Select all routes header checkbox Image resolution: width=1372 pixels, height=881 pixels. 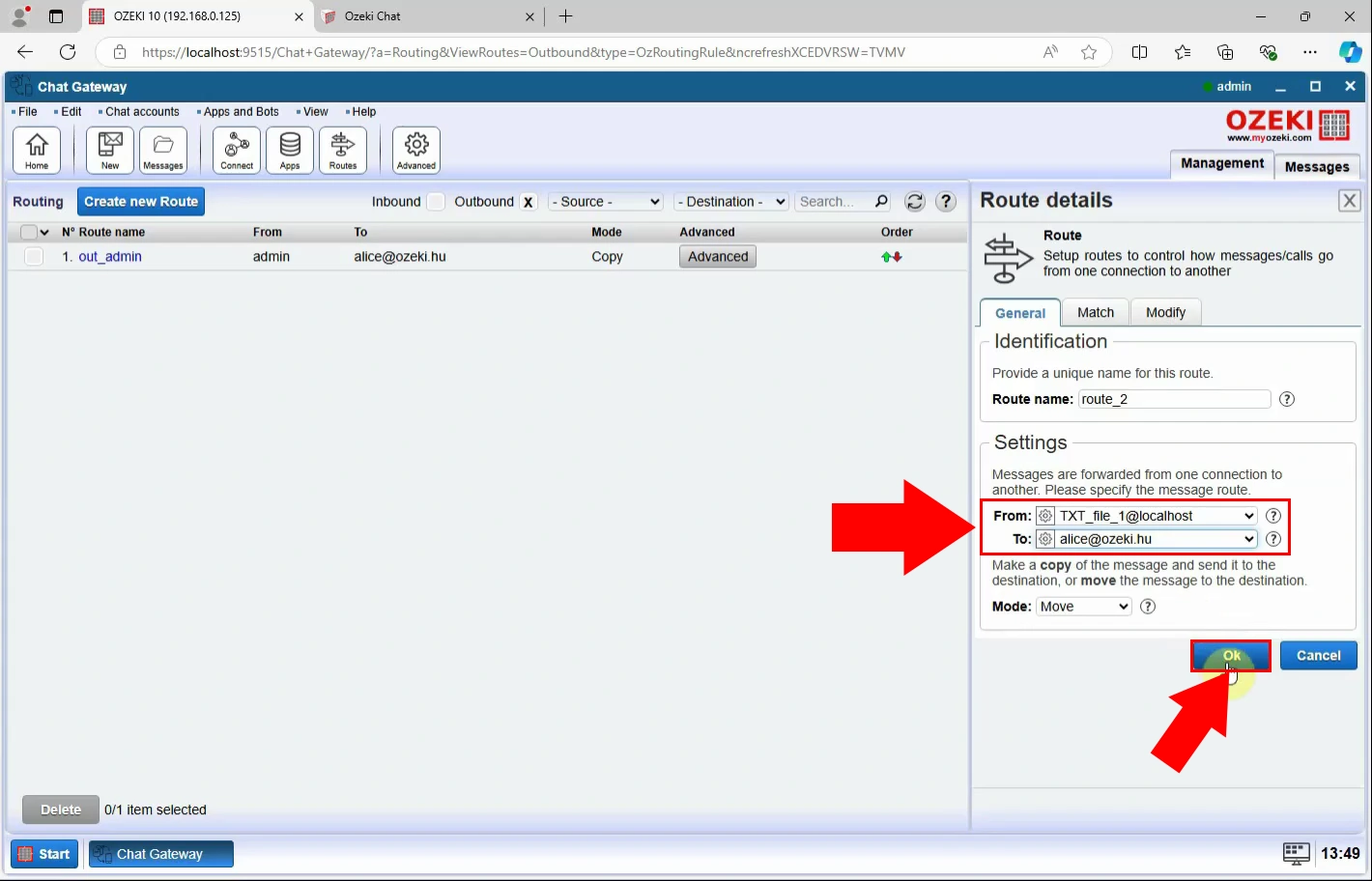click(x=29, y=232)
